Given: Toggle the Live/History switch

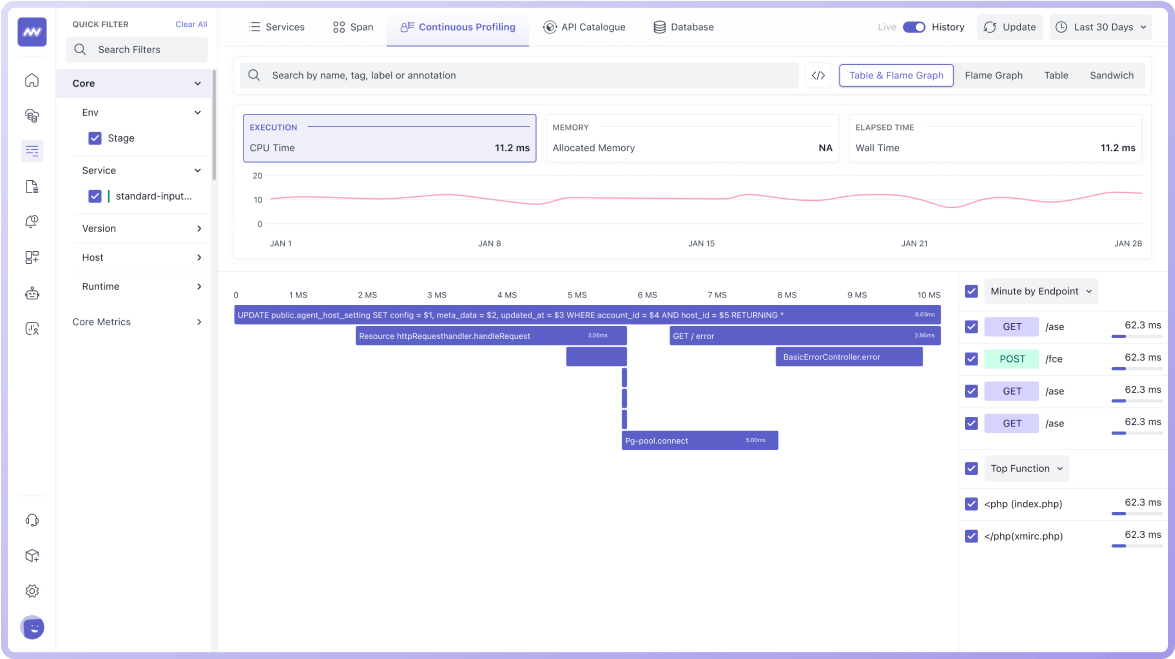Looking at the screenshot, I should pos(913,27).
